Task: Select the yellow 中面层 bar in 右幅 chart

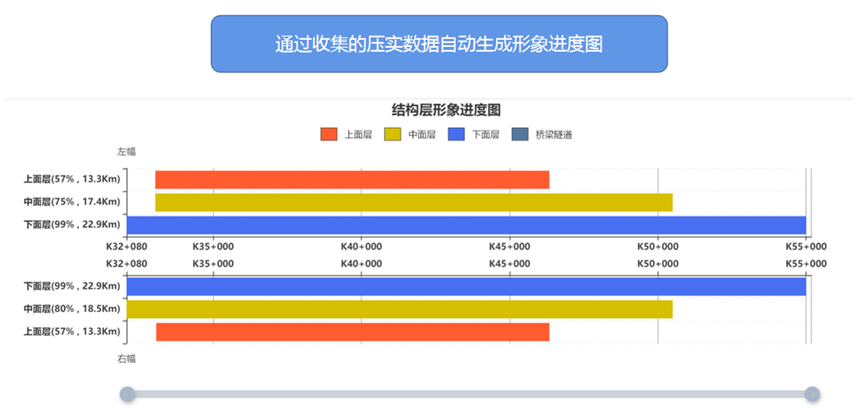Action: 399,309
